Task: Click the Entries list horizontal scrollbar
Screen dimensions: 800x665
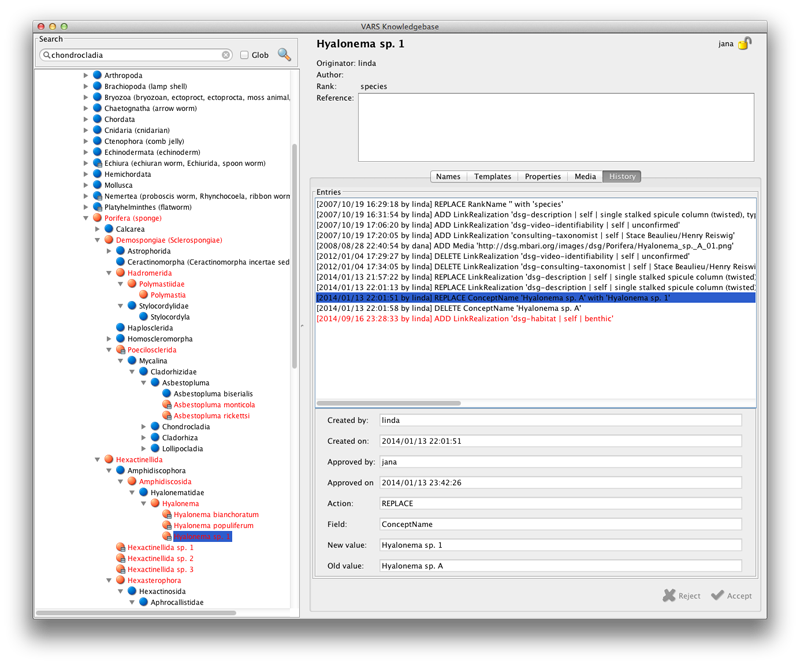Action: pyautogui.click(x=389, y=403)
